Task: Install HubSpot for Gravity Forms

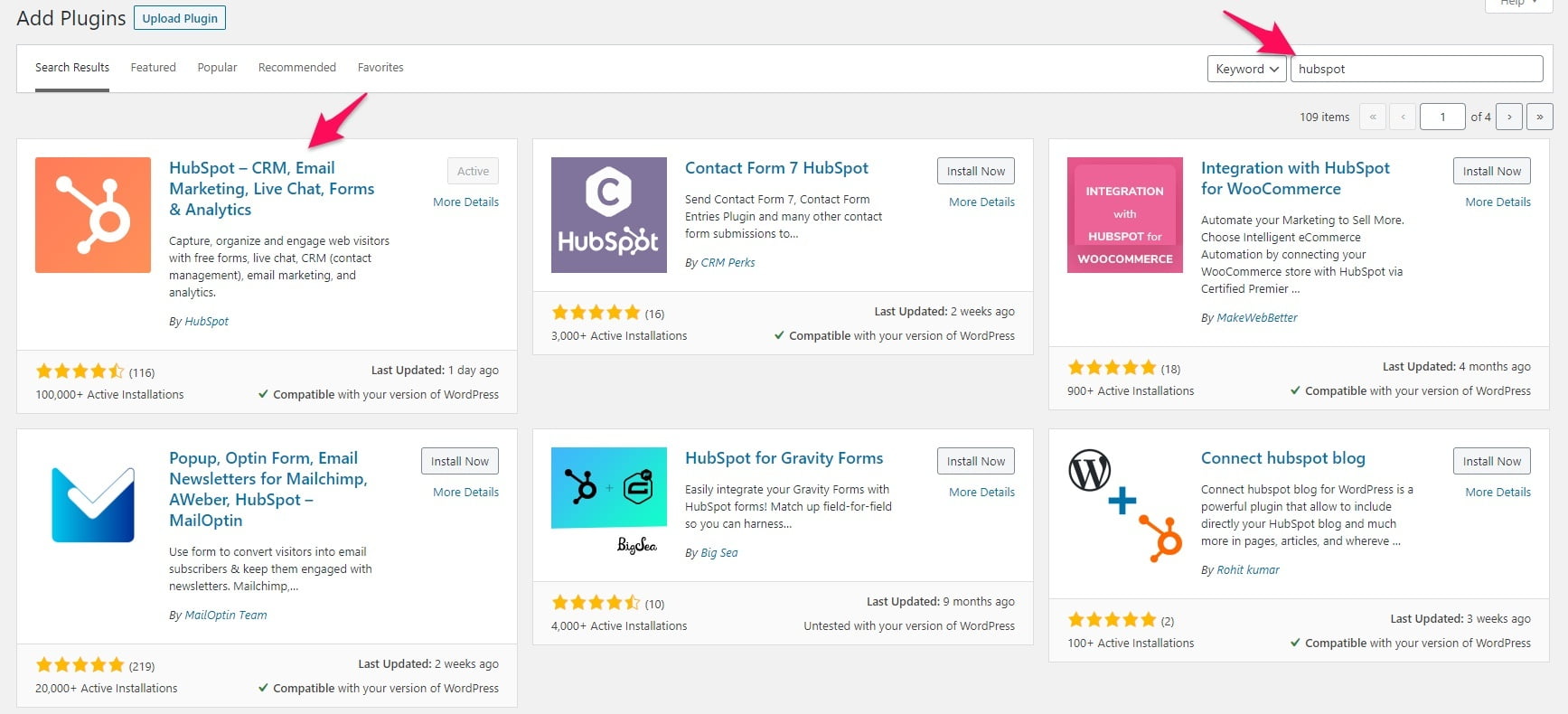Action: tap(976, 461)
